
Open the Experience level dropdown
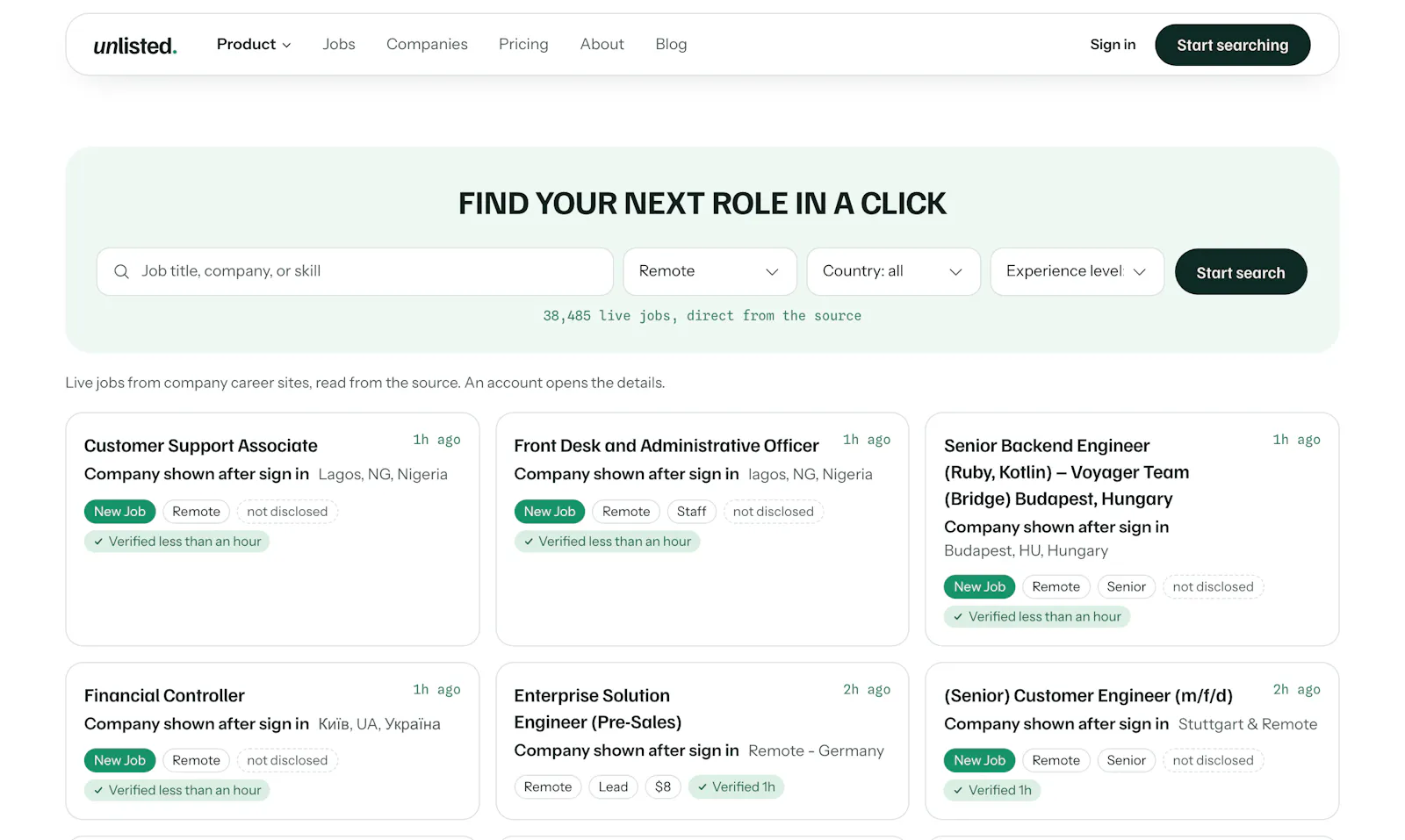pyautogui.click(x=1077, y=271)
